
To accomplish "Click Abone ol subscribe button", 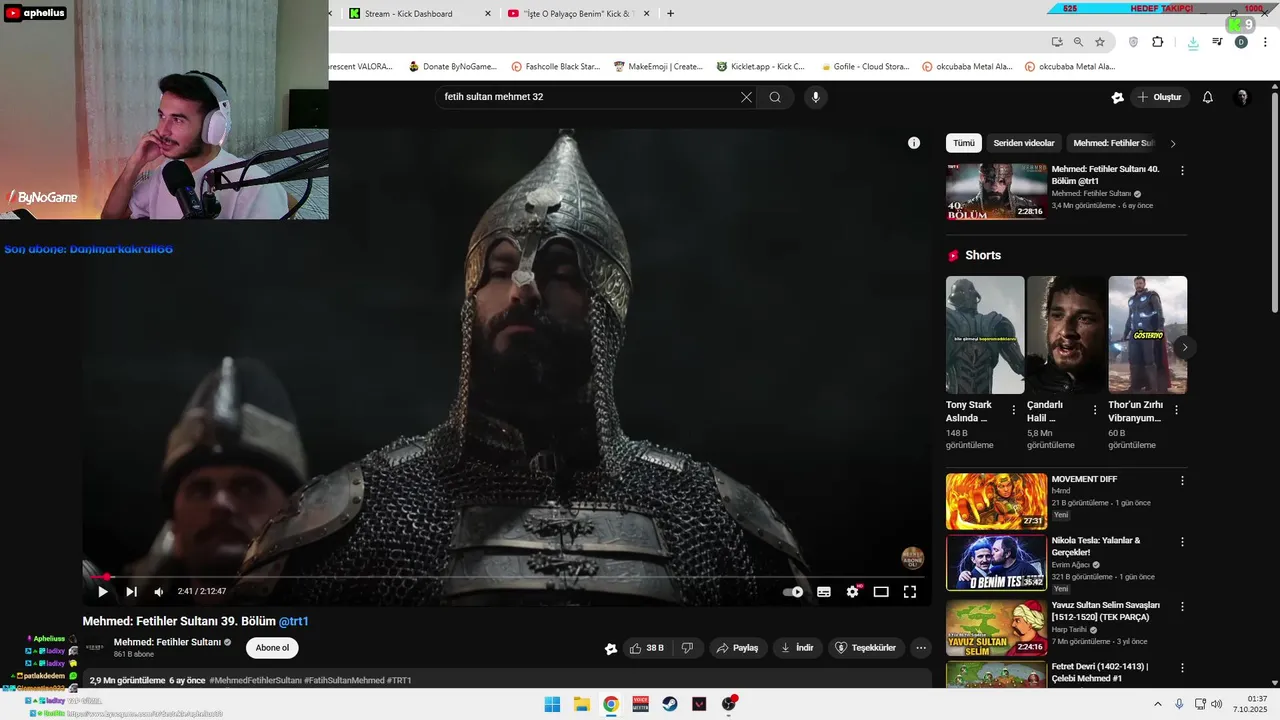I will click(x=272, y=648).
